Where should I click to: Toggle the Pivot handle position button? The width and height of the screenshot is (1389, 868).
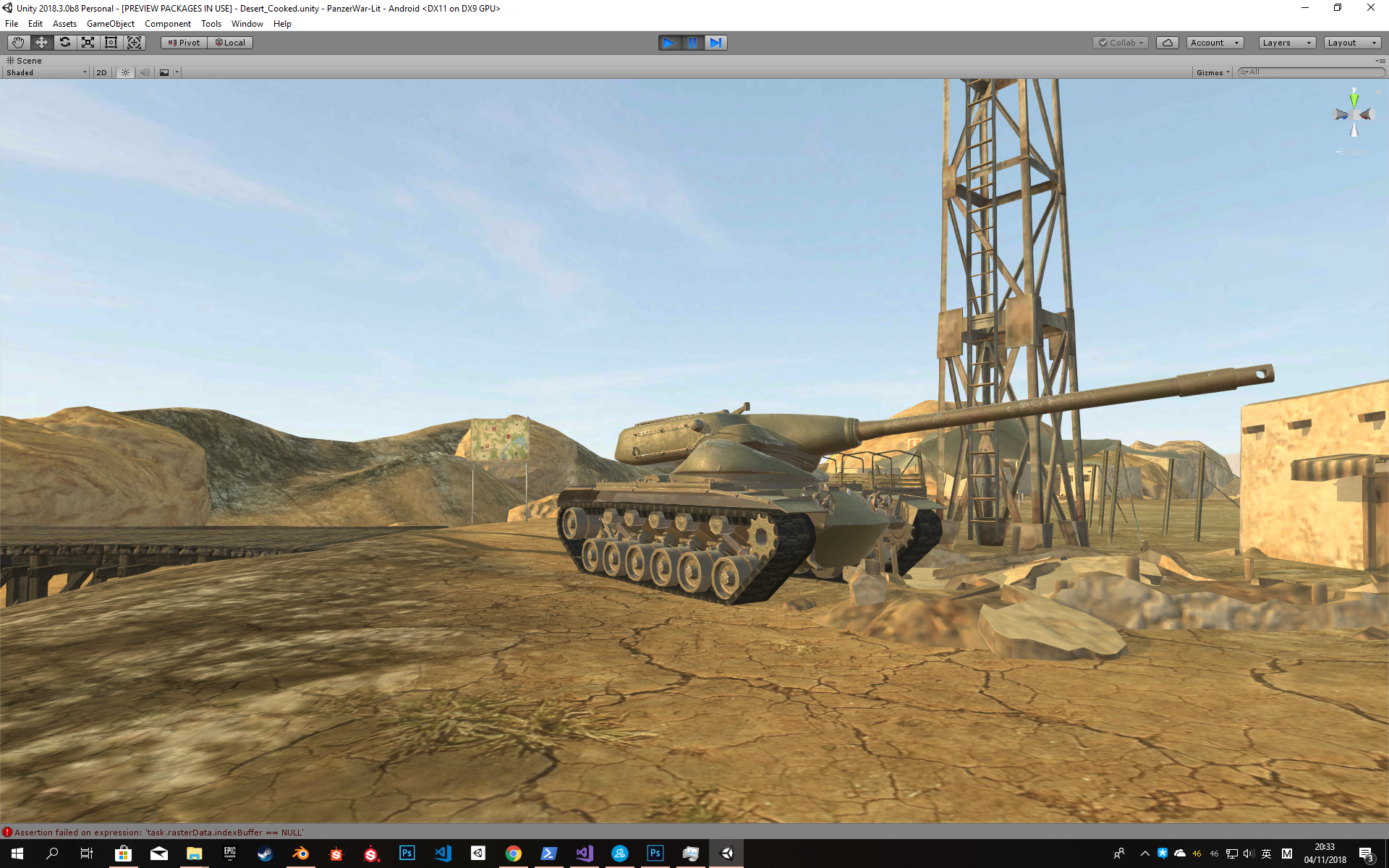[x=184, y=43]
